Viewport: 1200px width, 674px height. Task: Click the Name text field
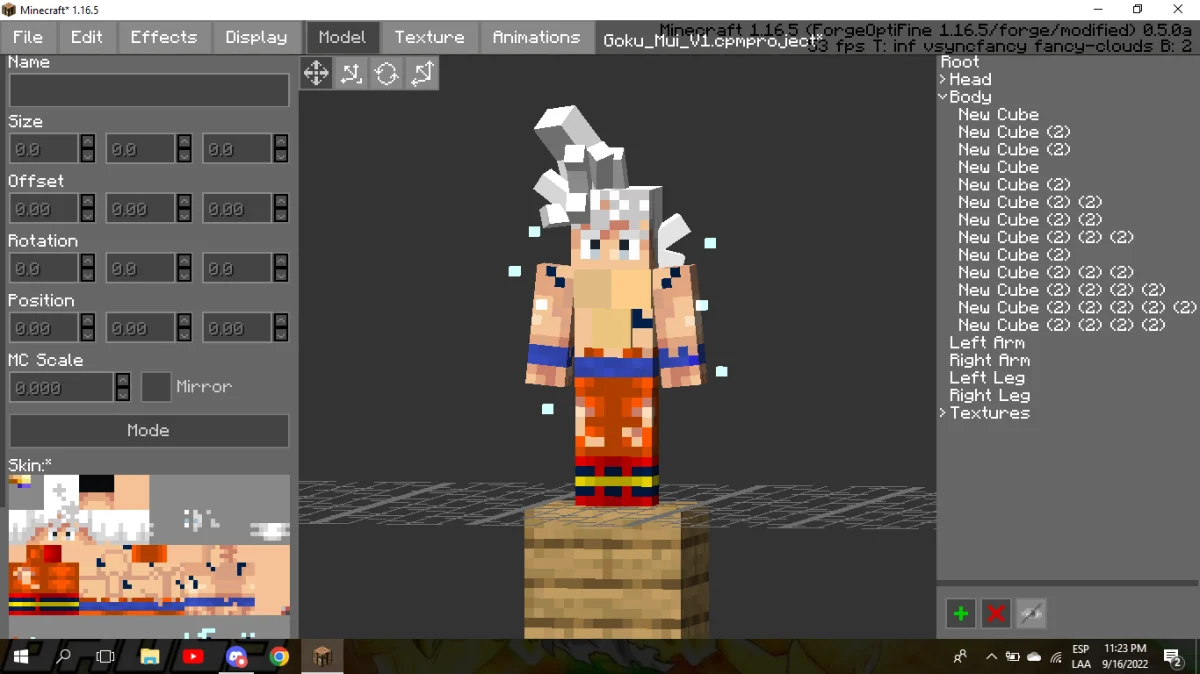point(149,90)
